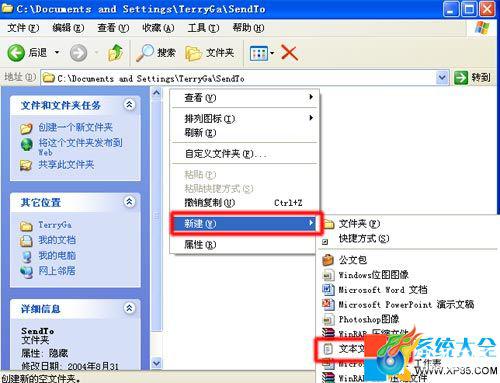Click the briefcase icon for 公文包
500x383 pixels.
coord(328,260)
